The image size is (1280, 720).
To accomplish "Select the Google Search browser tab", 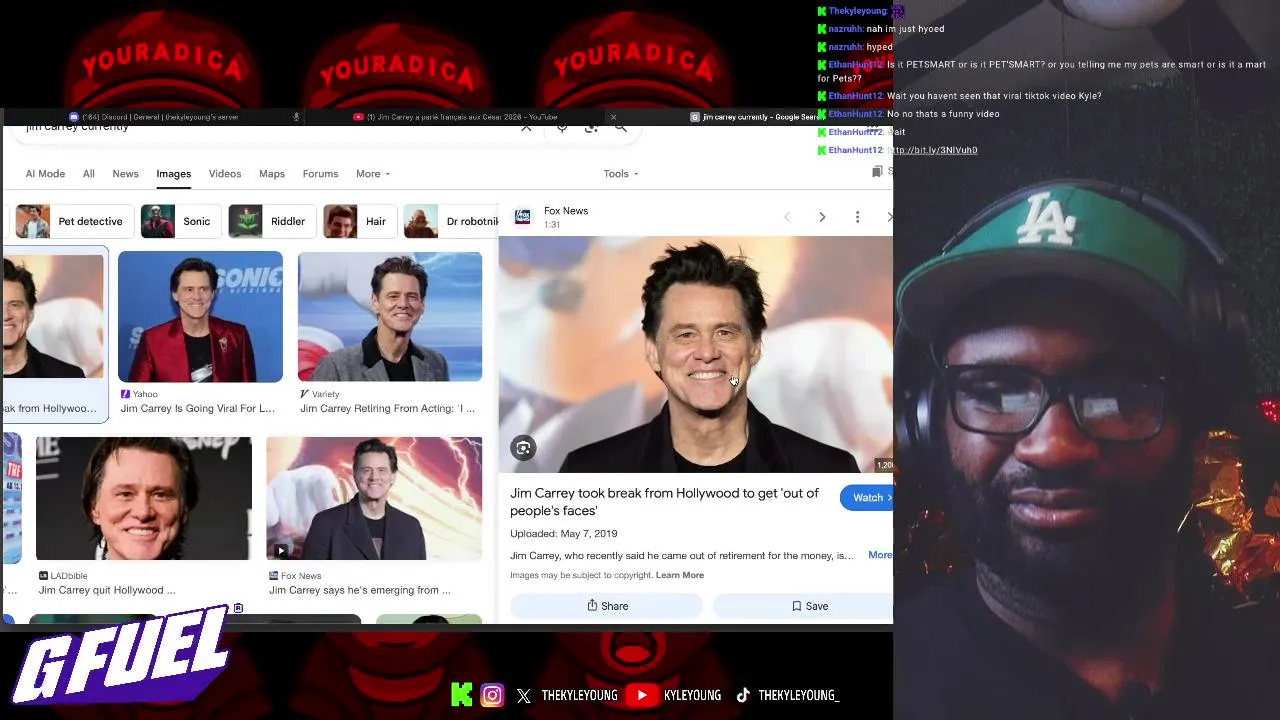I will click(x=755, y=117).
